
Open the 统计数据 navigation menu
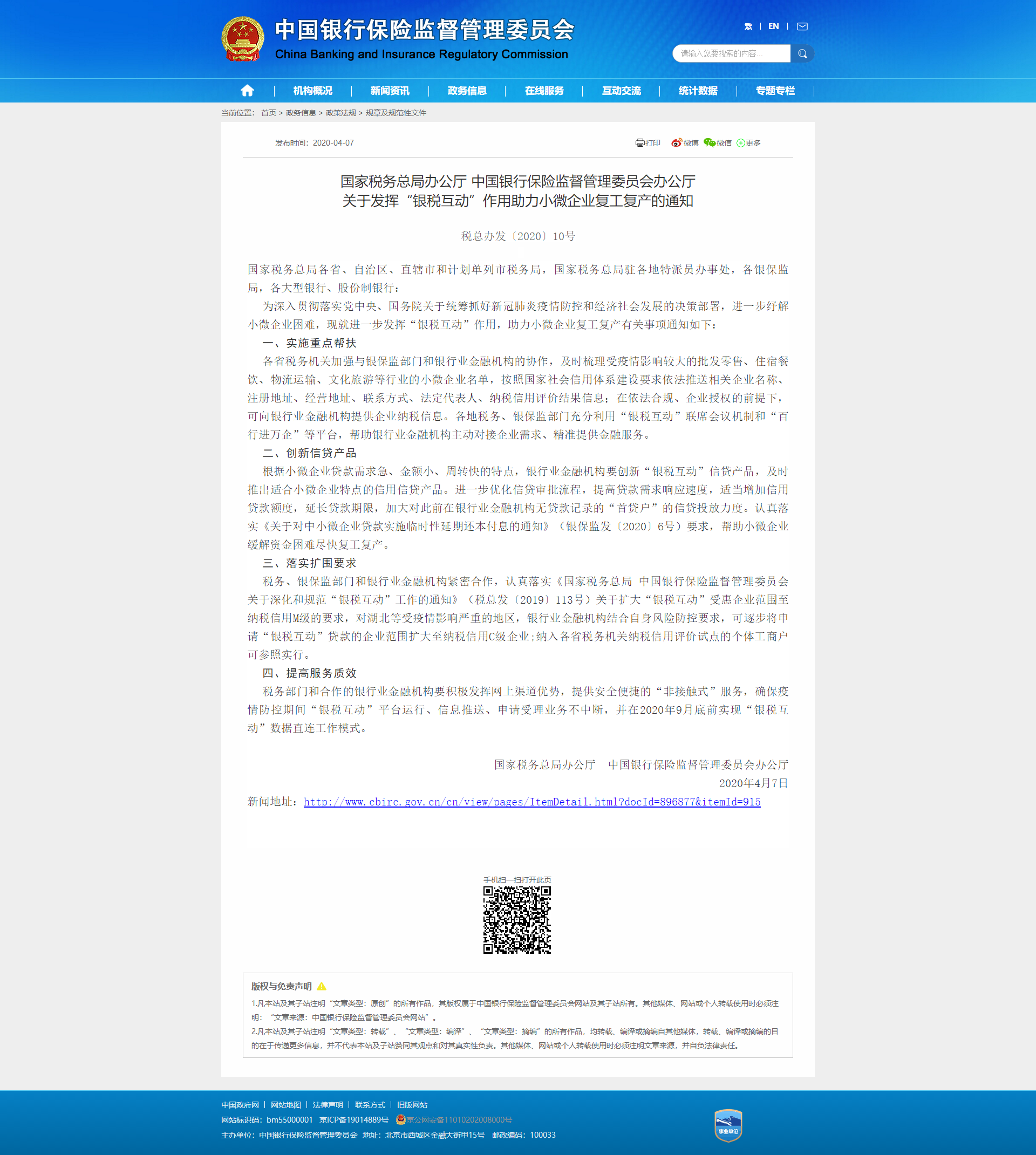pyautogui.click(x=698, y=91)
